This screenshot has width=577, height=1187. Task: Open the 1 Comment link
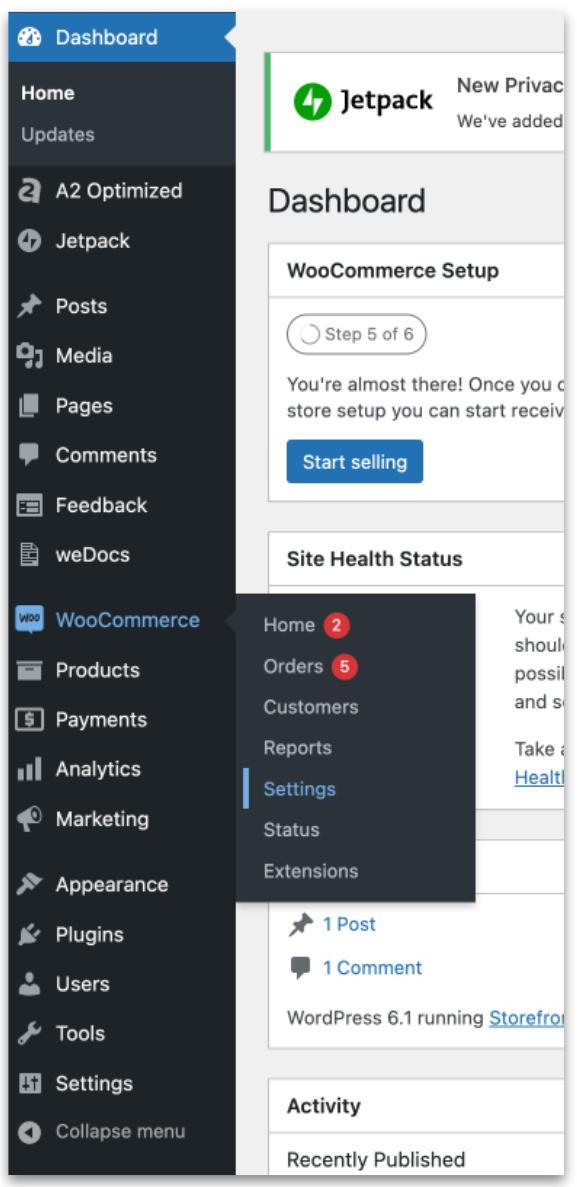click(372, 967)
